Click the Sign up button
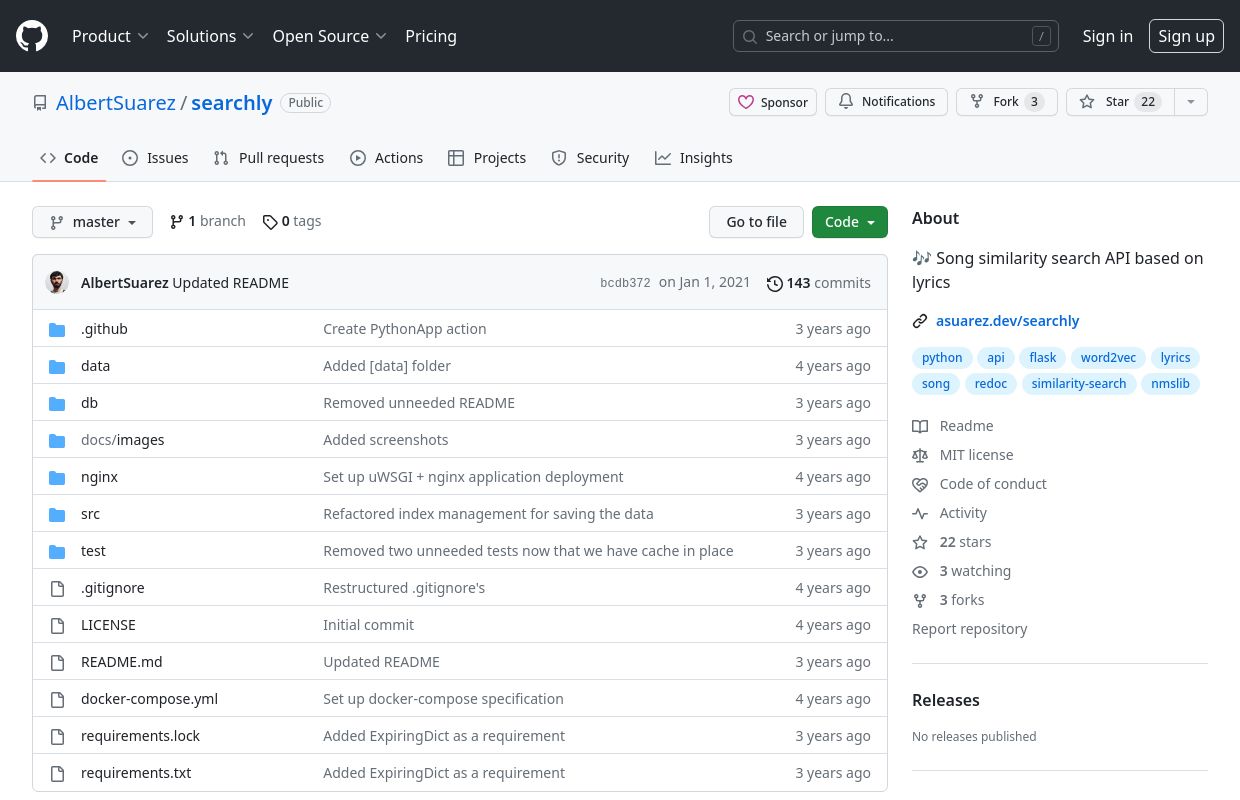 click(x=1186, y=36)
